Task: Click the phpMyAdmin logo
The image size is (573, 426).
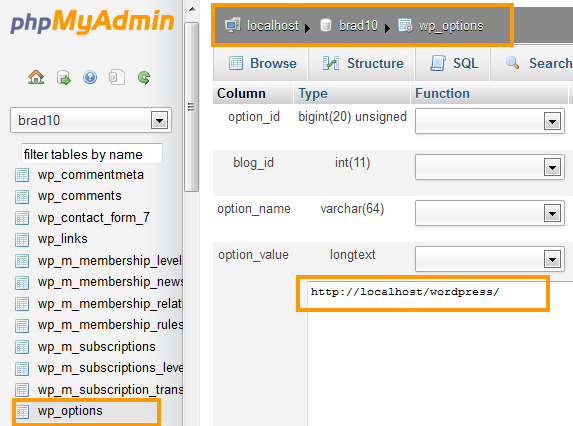Action: coord(92,22)
